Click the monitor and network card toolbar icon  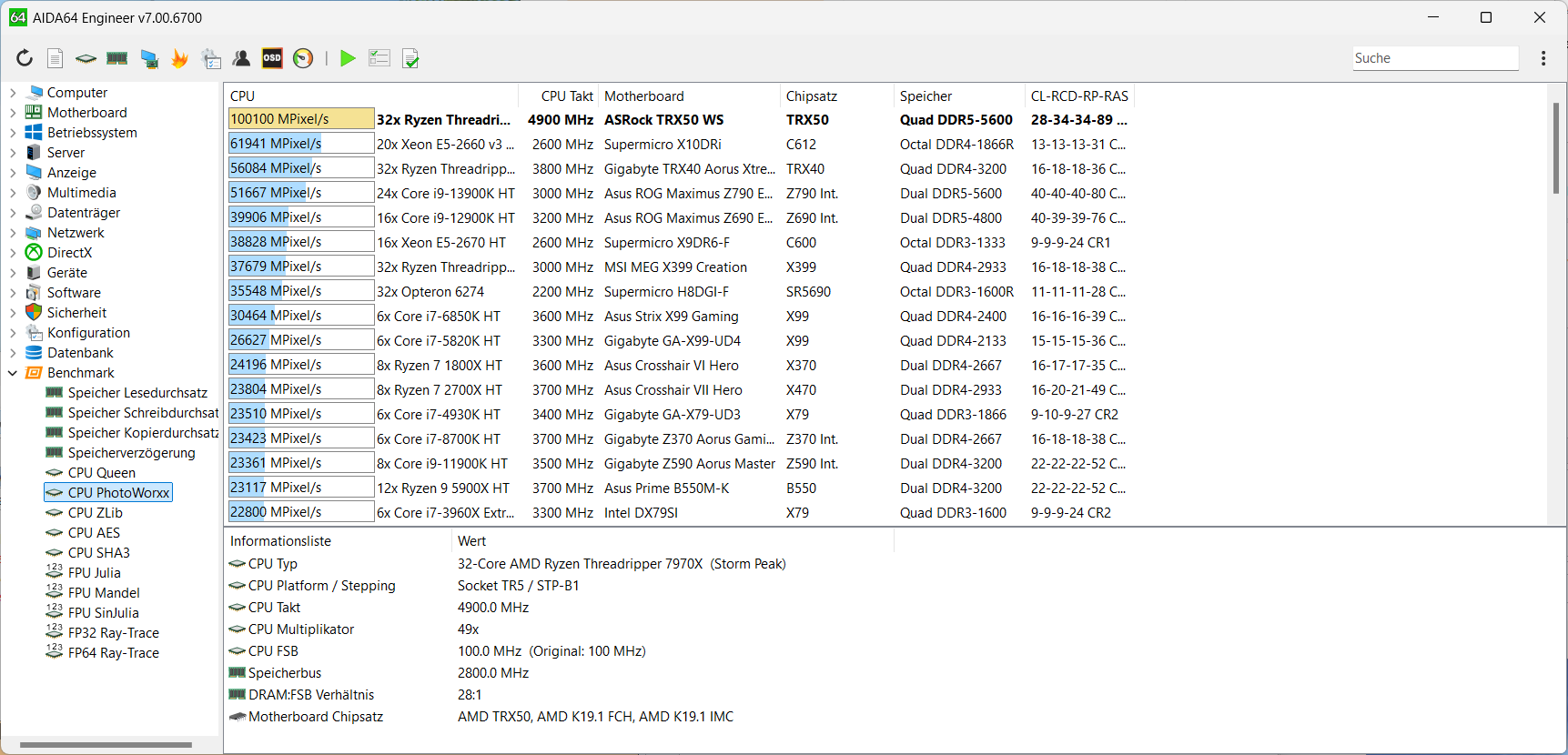pos(149,59)
